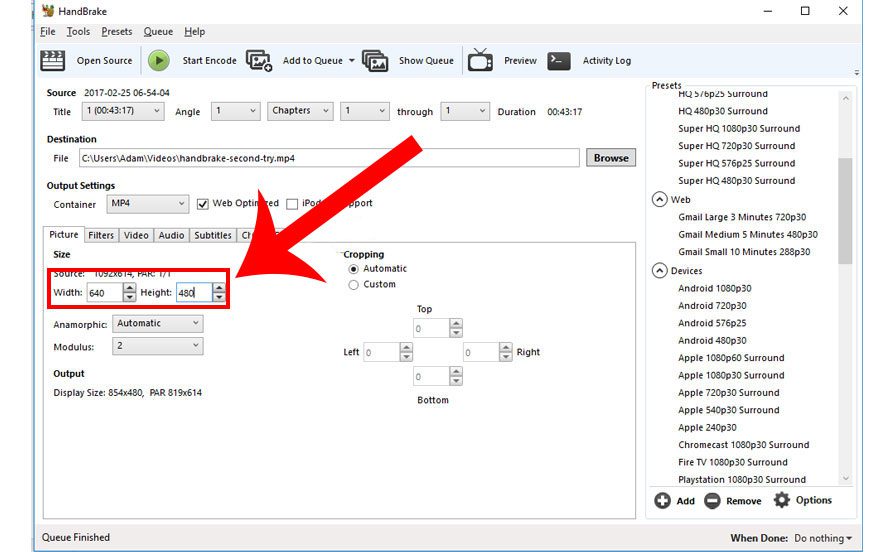
Task: Check the iPod 5G Support checkbox
Action: (292, 204)
